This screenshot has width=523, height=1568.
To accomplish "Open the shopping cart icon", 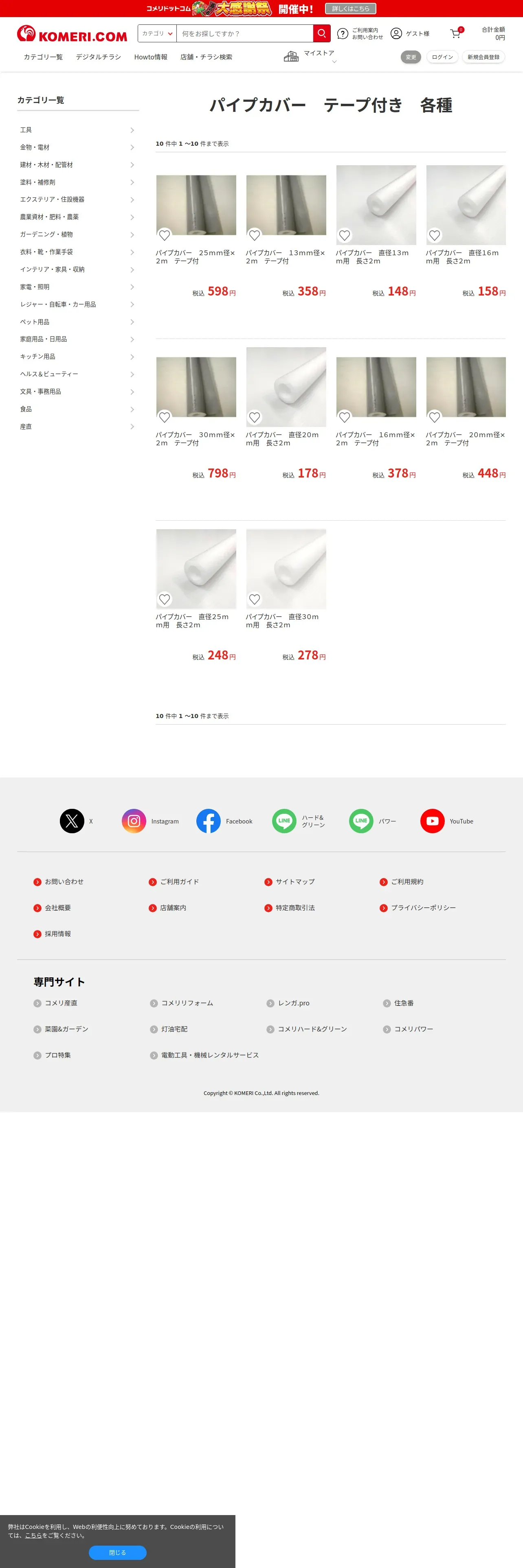I will pos(455,33).
